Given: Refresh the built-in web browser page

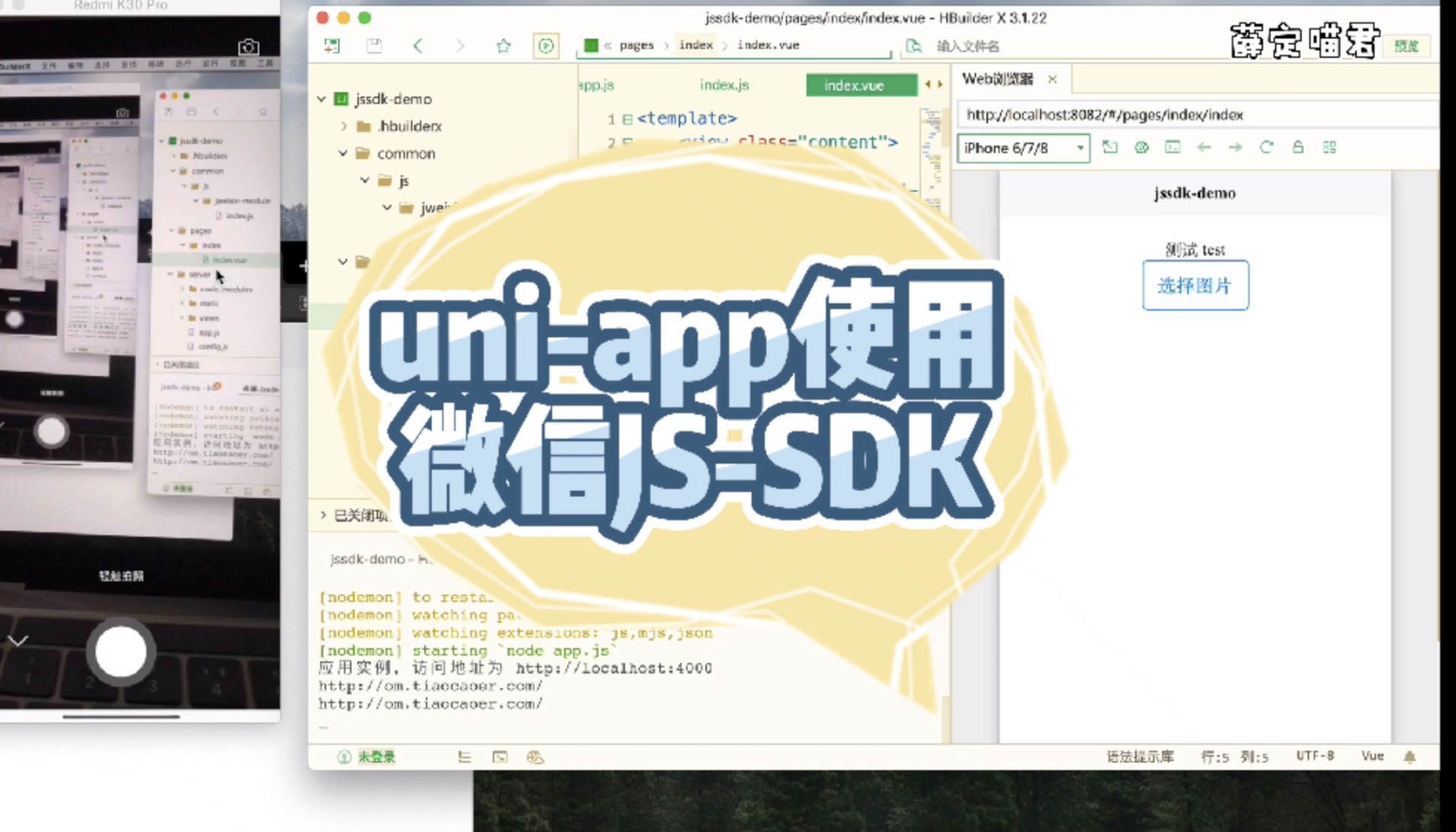Looking at the screenshot, I should click(1266, 148).
